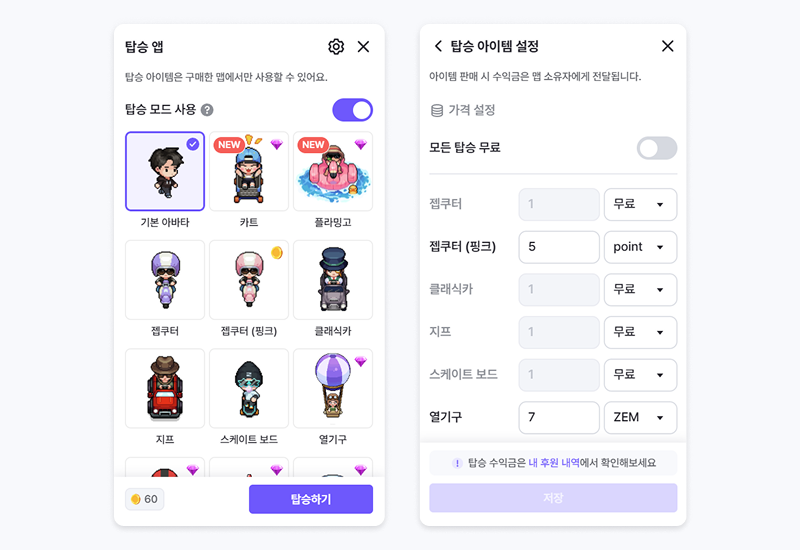Expand the ZEM currency dropdown for 열기구
The height and width of the screenshot is (550, 800).
tap(641, 417)
